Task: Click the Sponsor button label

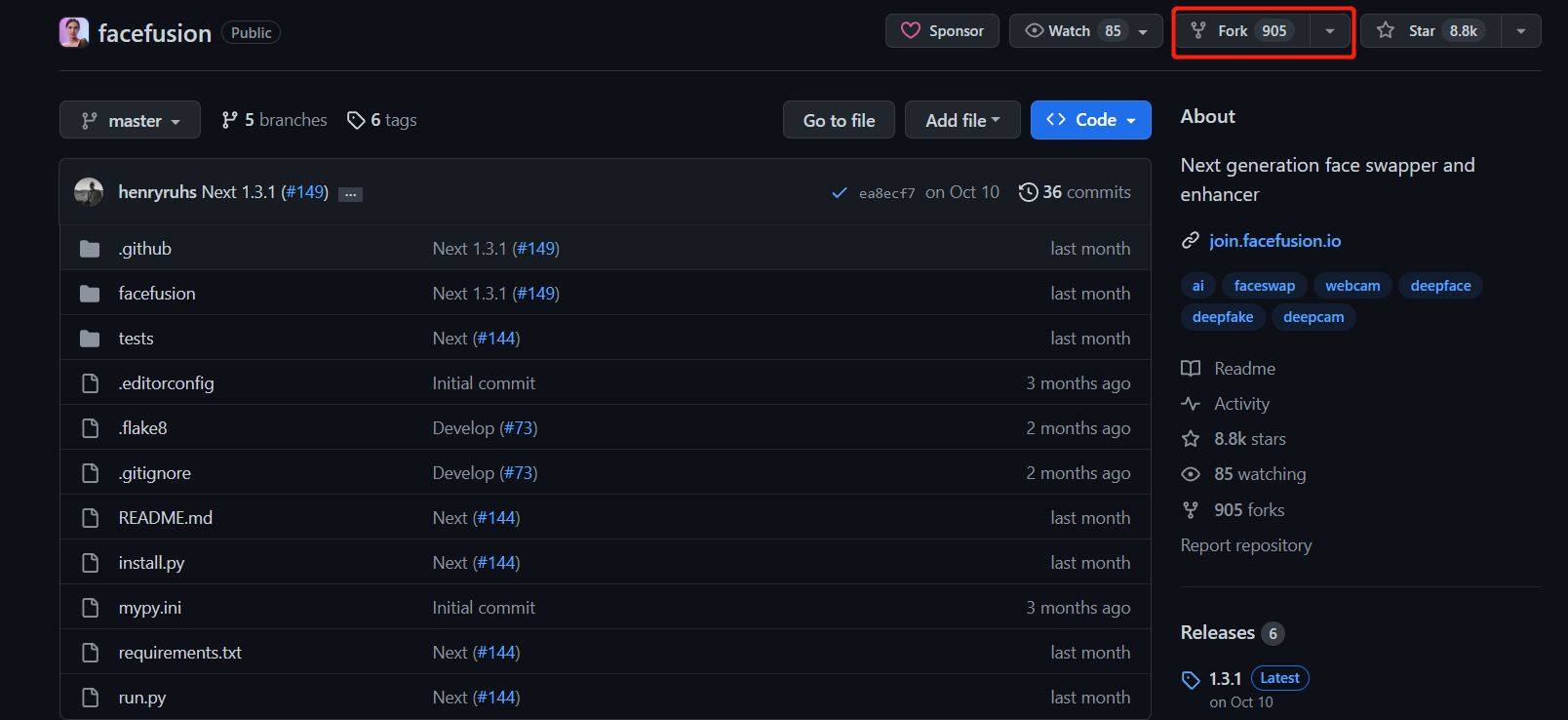Action: (957, 31)
